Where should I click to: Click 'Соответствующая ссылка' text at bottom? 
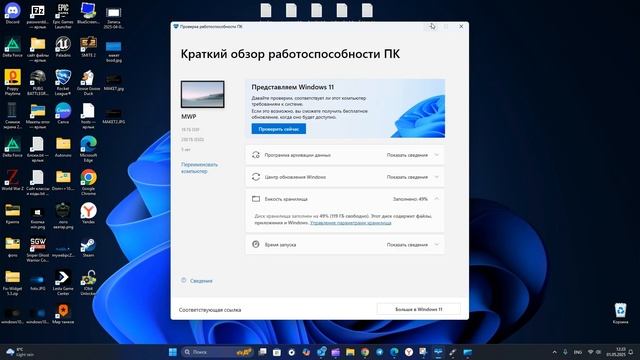(x=210, y=310)
